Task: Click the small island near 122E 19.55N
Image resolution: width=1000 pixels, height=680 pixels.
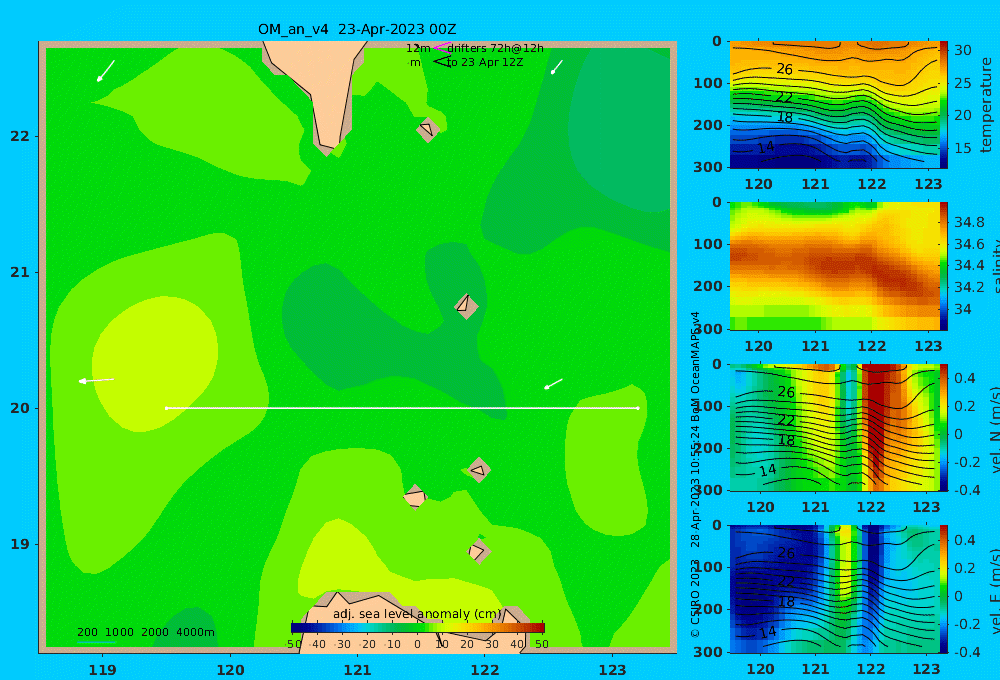Action: 478,470
